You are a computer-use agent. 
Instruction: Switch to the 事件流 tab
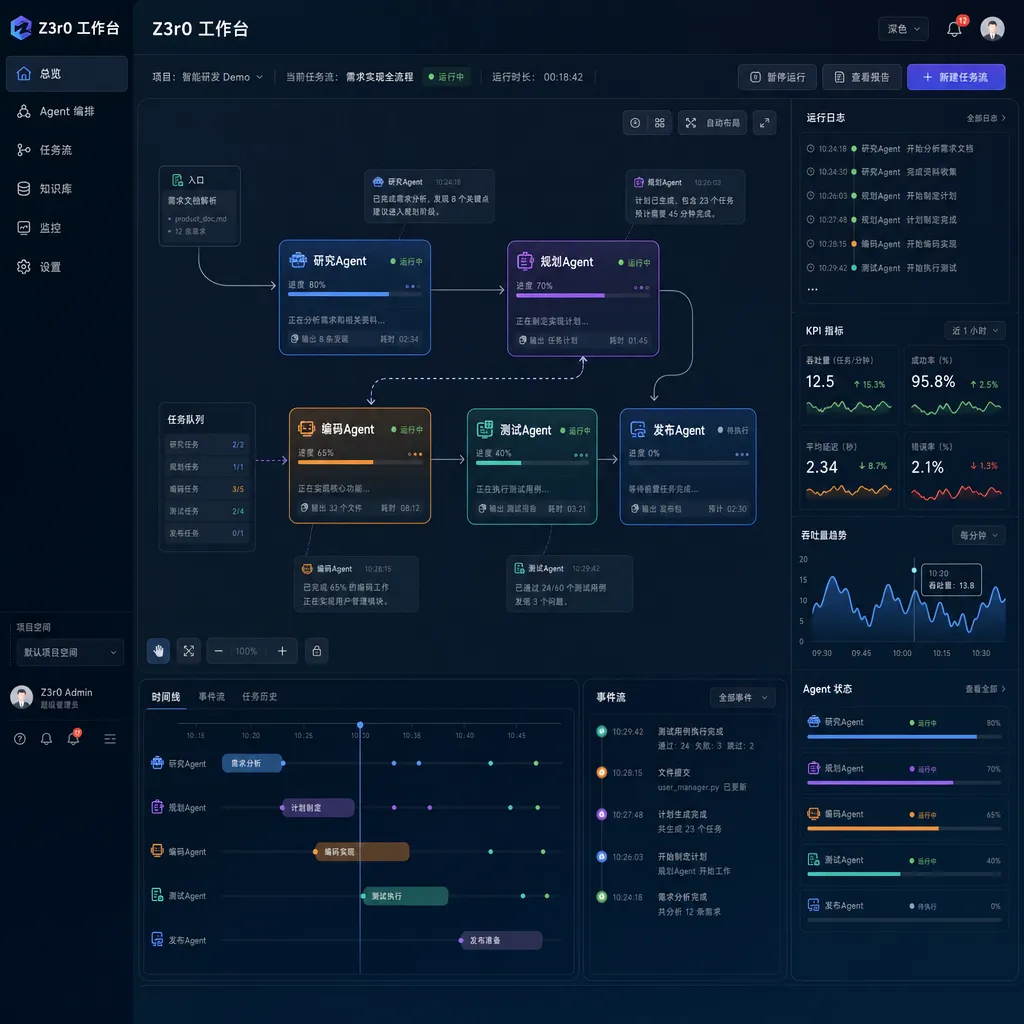(212, 697)
